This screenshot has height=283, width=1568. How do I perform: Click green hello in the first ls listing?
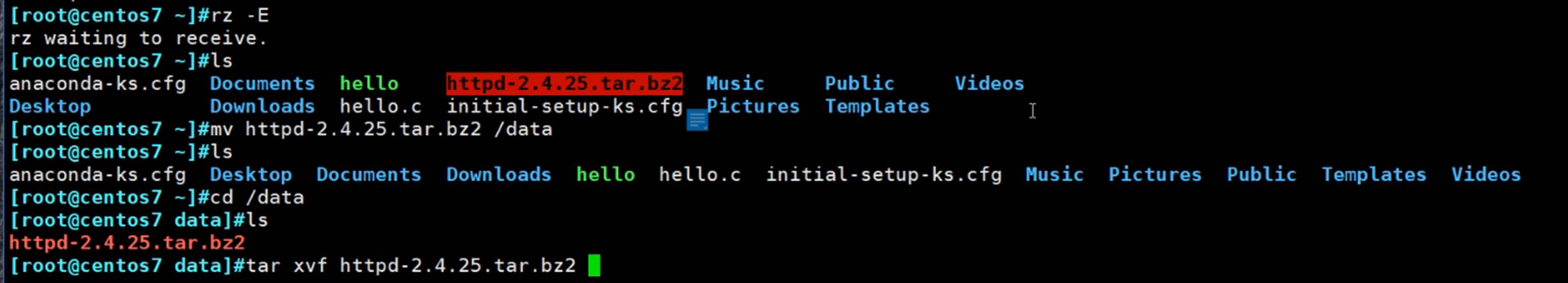coord(369,83)
